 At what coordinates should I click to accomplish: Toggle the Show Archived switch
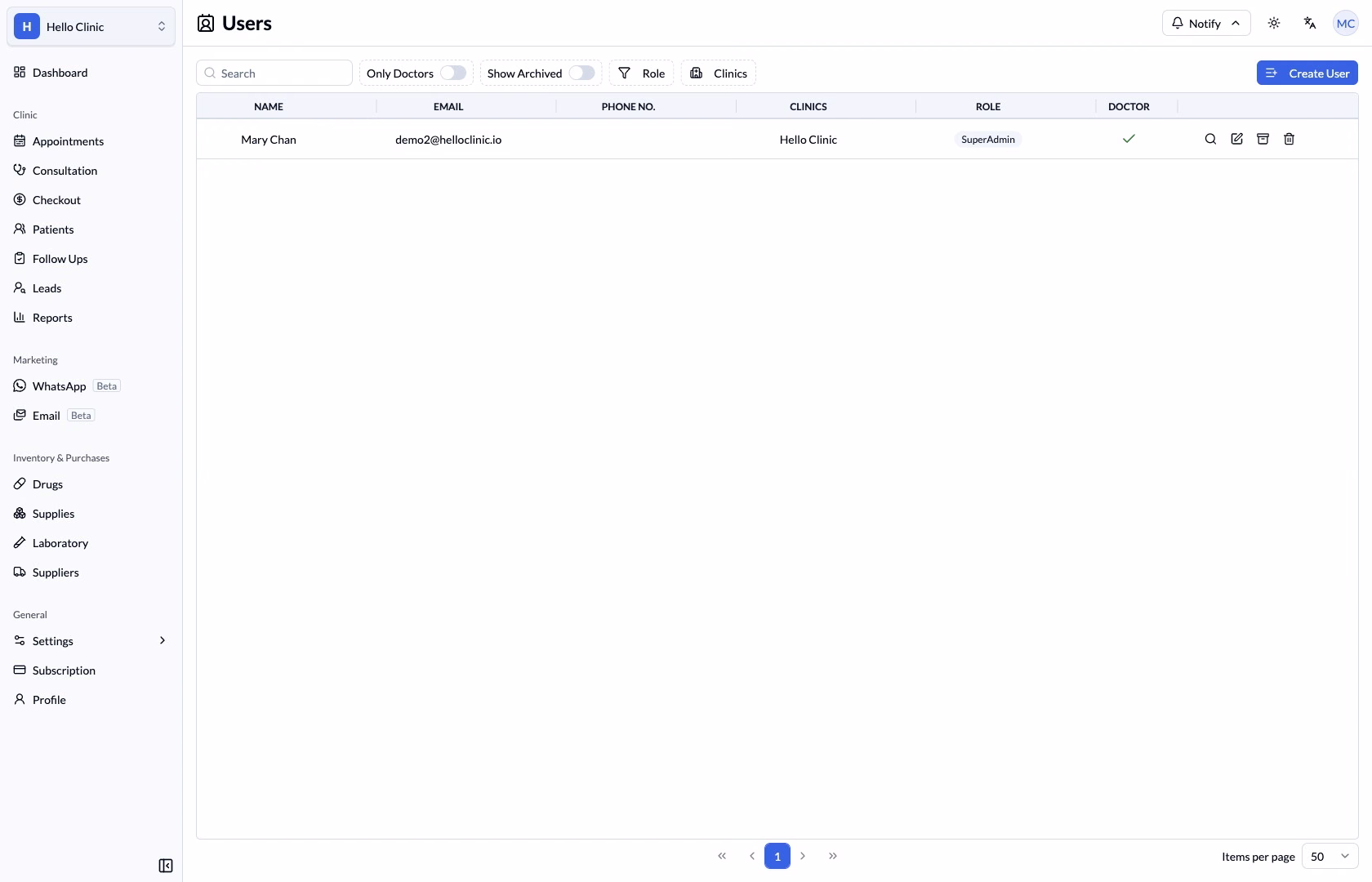[x=582, y=73]
